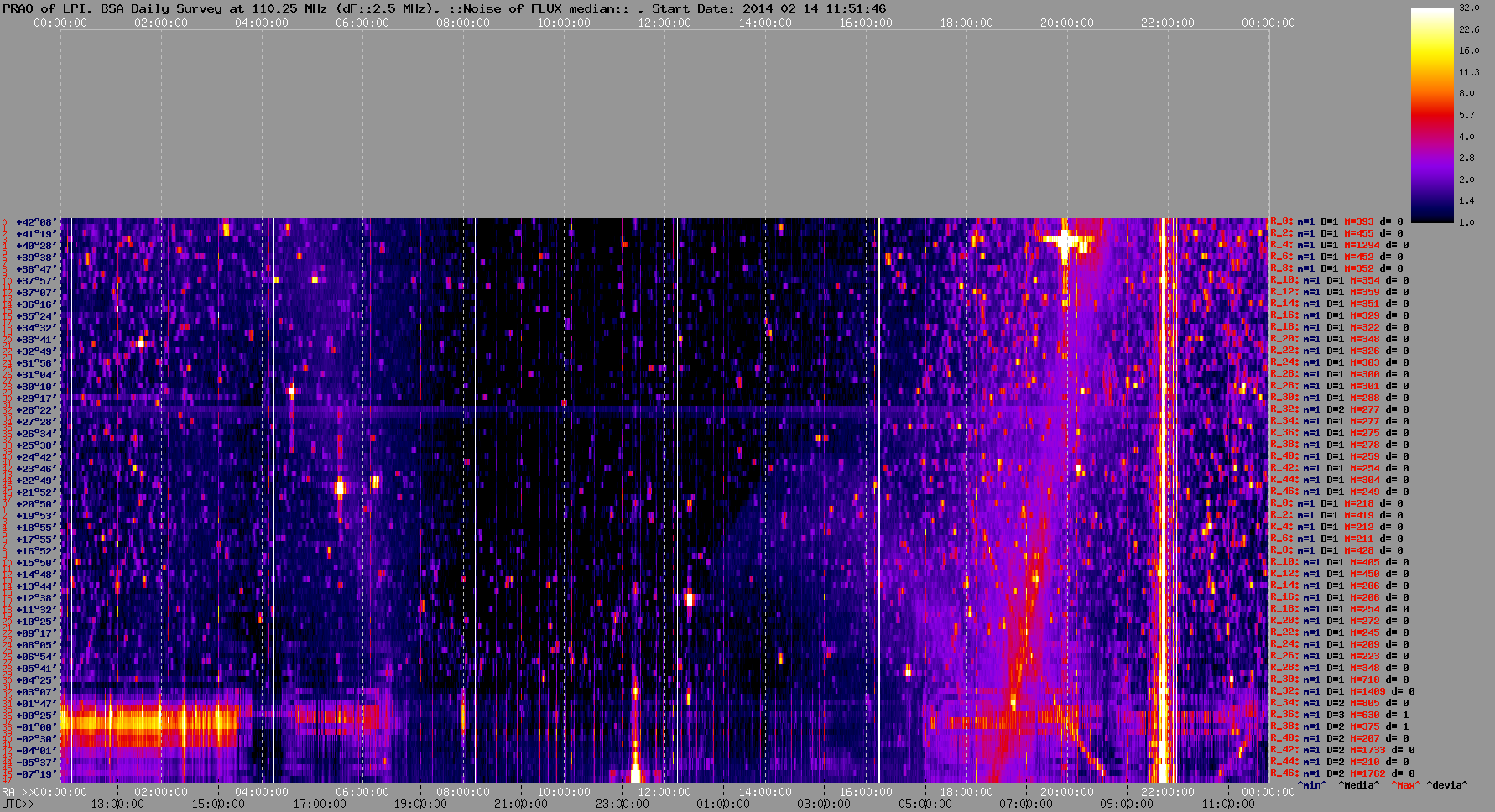Click the 5.7 color scale label
The width and height of the screenshot is (1495, 812).
click(x=1466, y=115)
